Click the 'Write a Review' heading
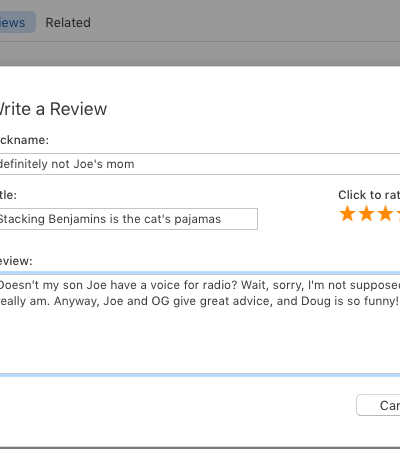The height and width of the screenshot is (449, 400). coord(53,109)
